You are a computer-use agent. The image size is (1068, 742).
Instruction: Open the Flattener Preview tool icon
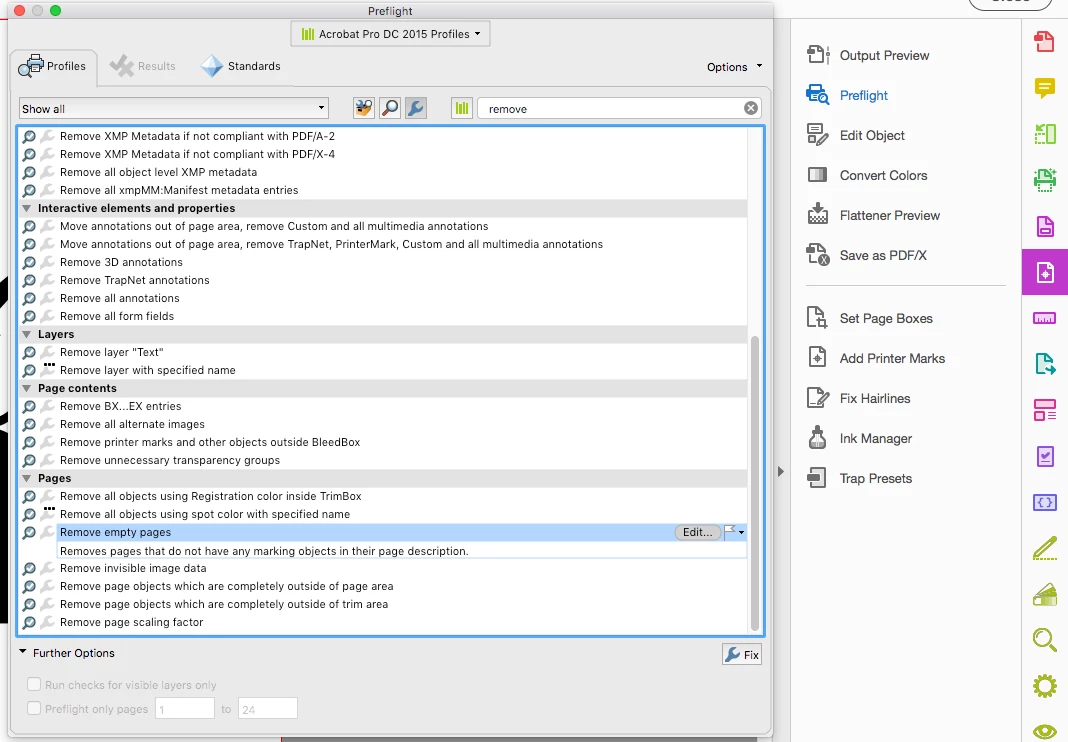pyautogui.click(x=817, y=215)
